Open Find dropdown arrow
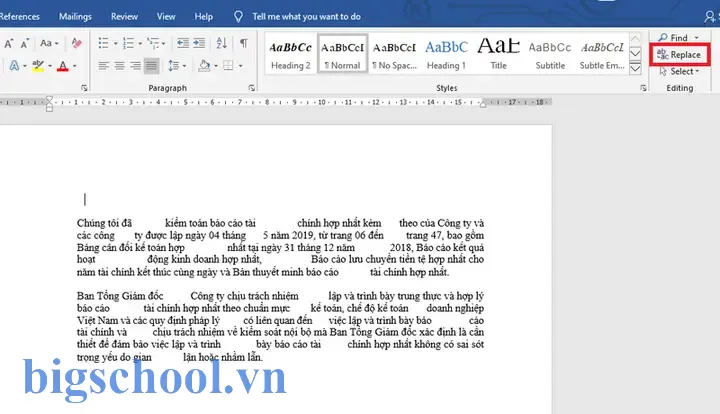The width and height of the screenshot is (720, 414). 697,38
